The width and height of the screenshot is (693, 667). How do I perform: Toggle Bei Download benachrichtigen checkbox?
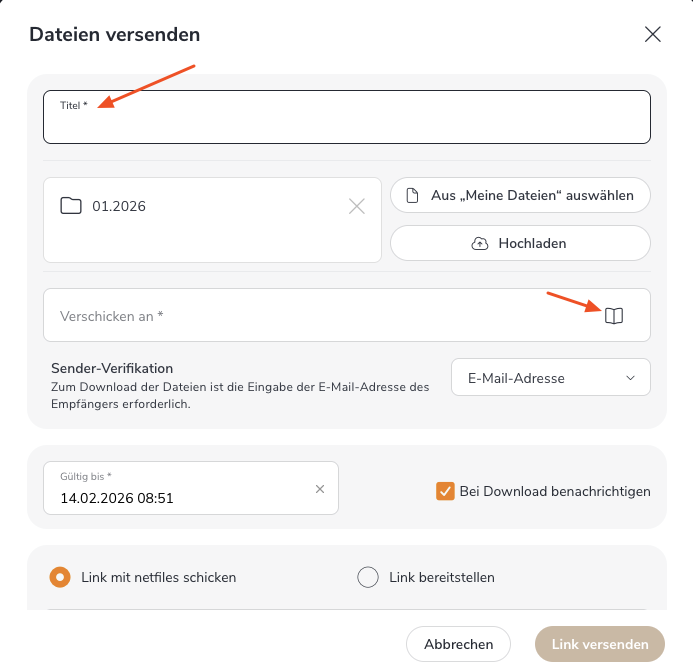tap(445, 491)
